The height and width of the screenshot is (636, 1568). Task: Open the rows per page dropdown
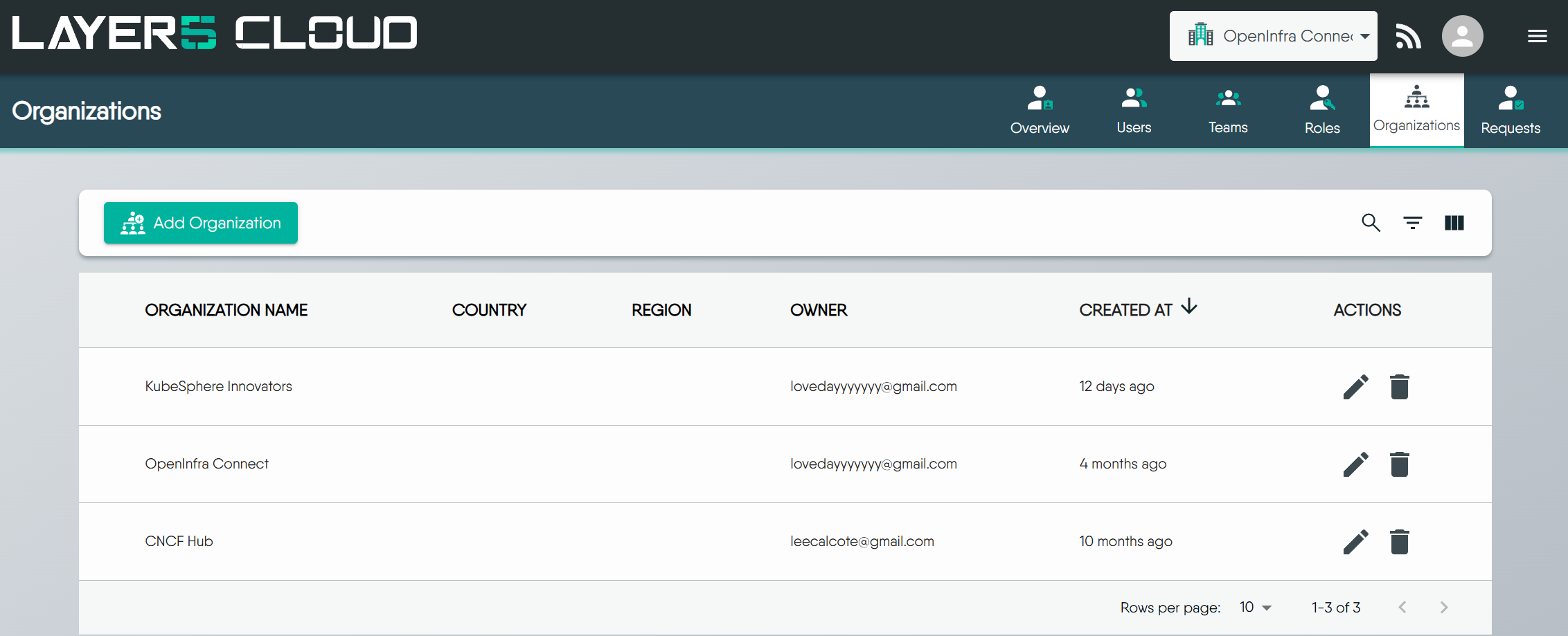click(x=1255, y=608)
